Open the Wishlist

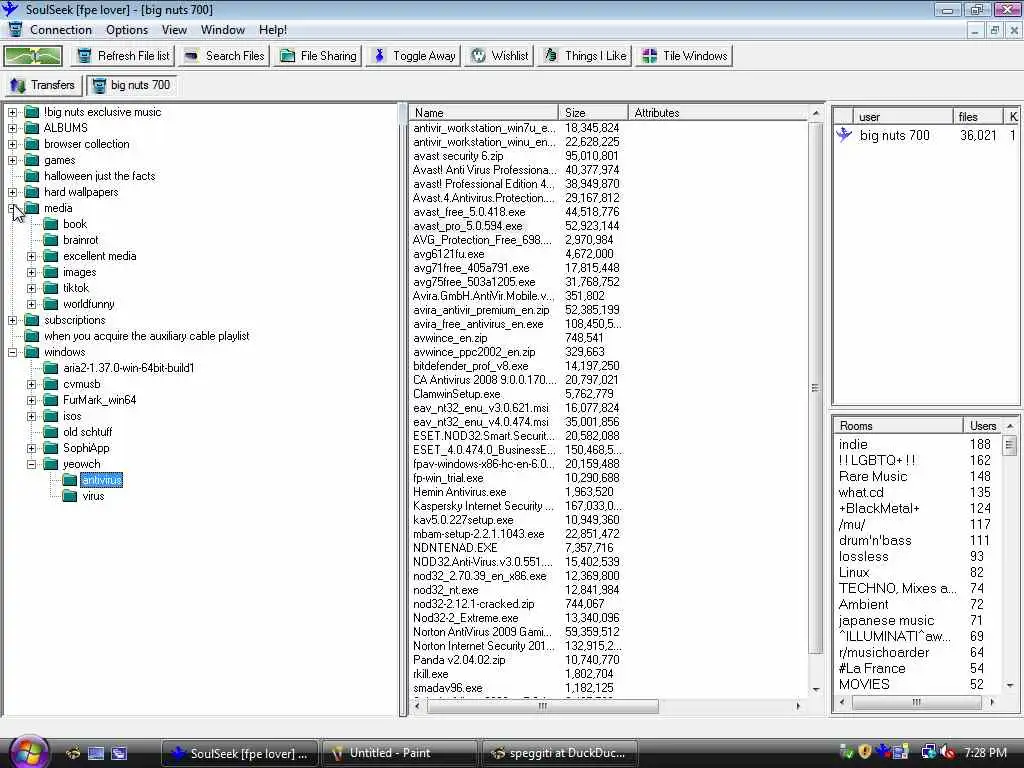[x=500, y=56]
